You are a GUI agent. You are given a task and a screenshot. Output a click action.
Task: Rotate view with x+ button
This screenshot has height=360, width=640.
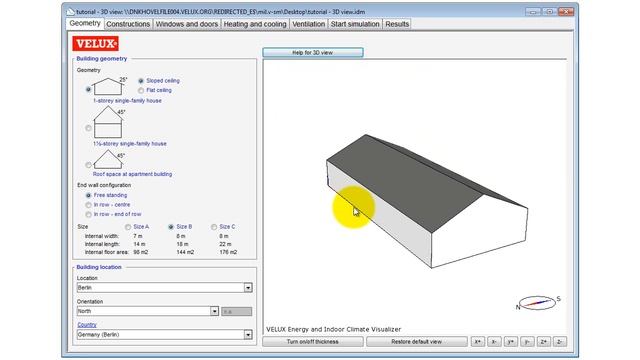[x=478, y=342]
